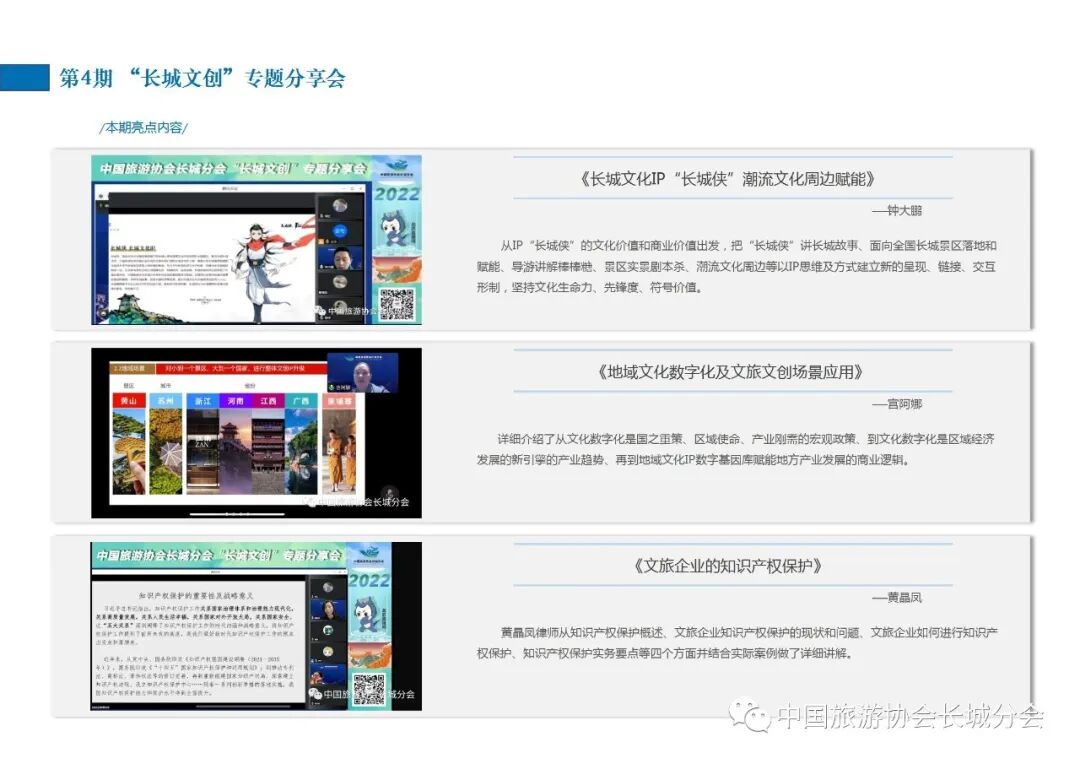
Task: Click the heading 第4期 “长城文创”专题分享会
Action: point(202,78)
